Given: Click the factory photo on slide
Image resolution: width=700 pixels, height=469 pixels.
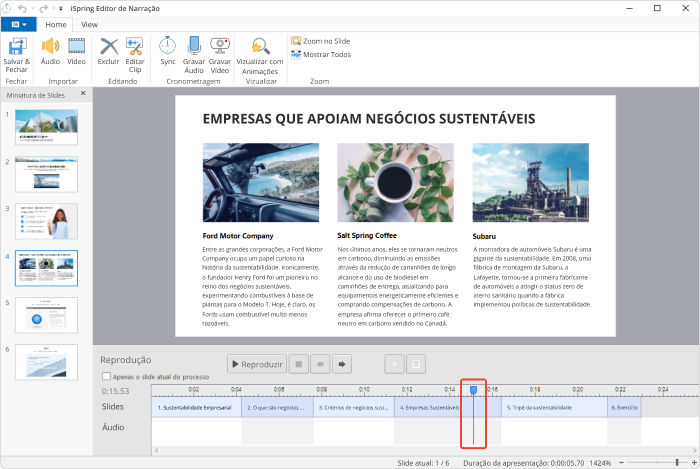Looking at the screenshot, I should click(530, 182).
